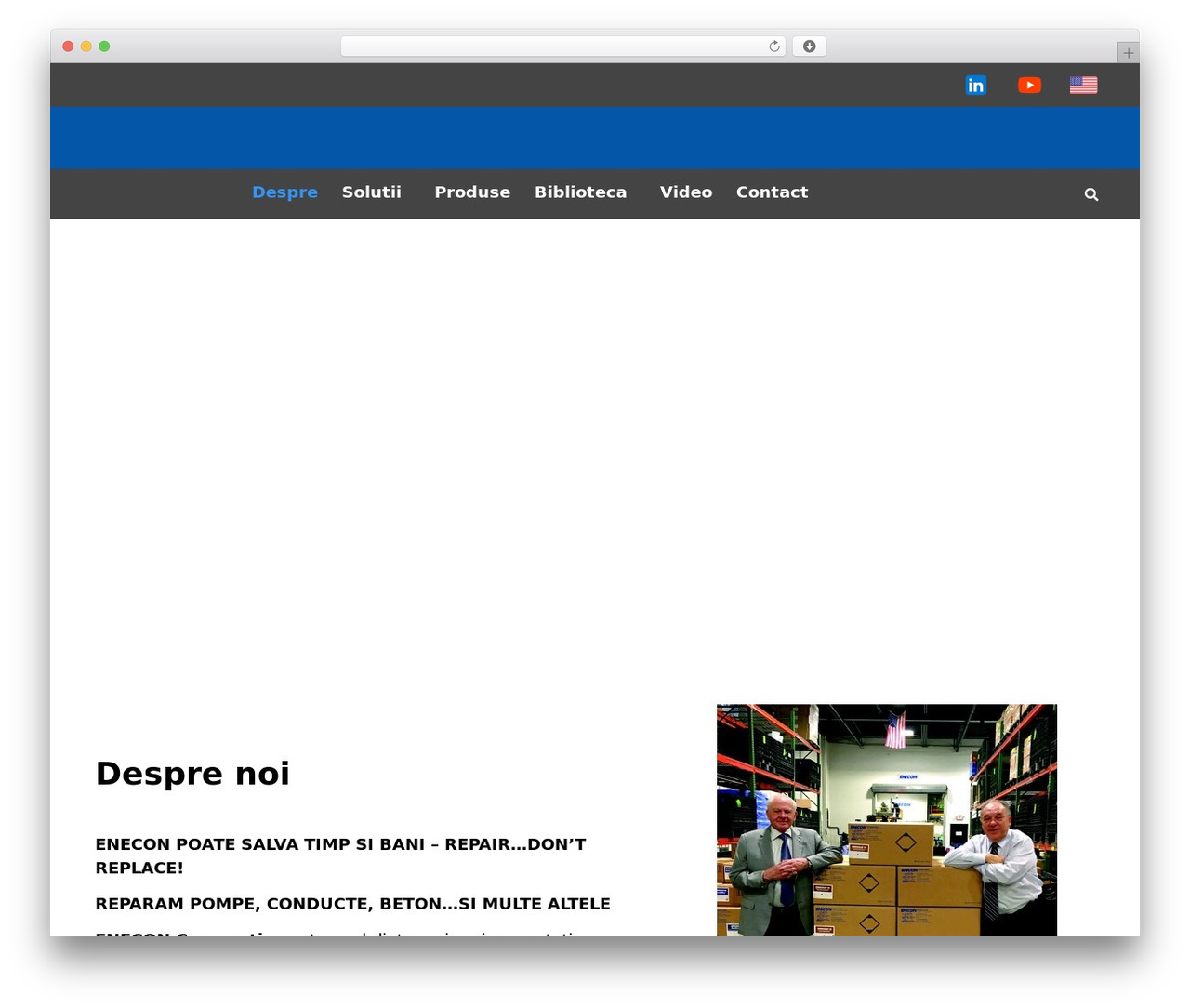The height and width of the screenshot is (1008, 1190).
Task: Switch language via the US flag icon
Action: (1083, 86)
